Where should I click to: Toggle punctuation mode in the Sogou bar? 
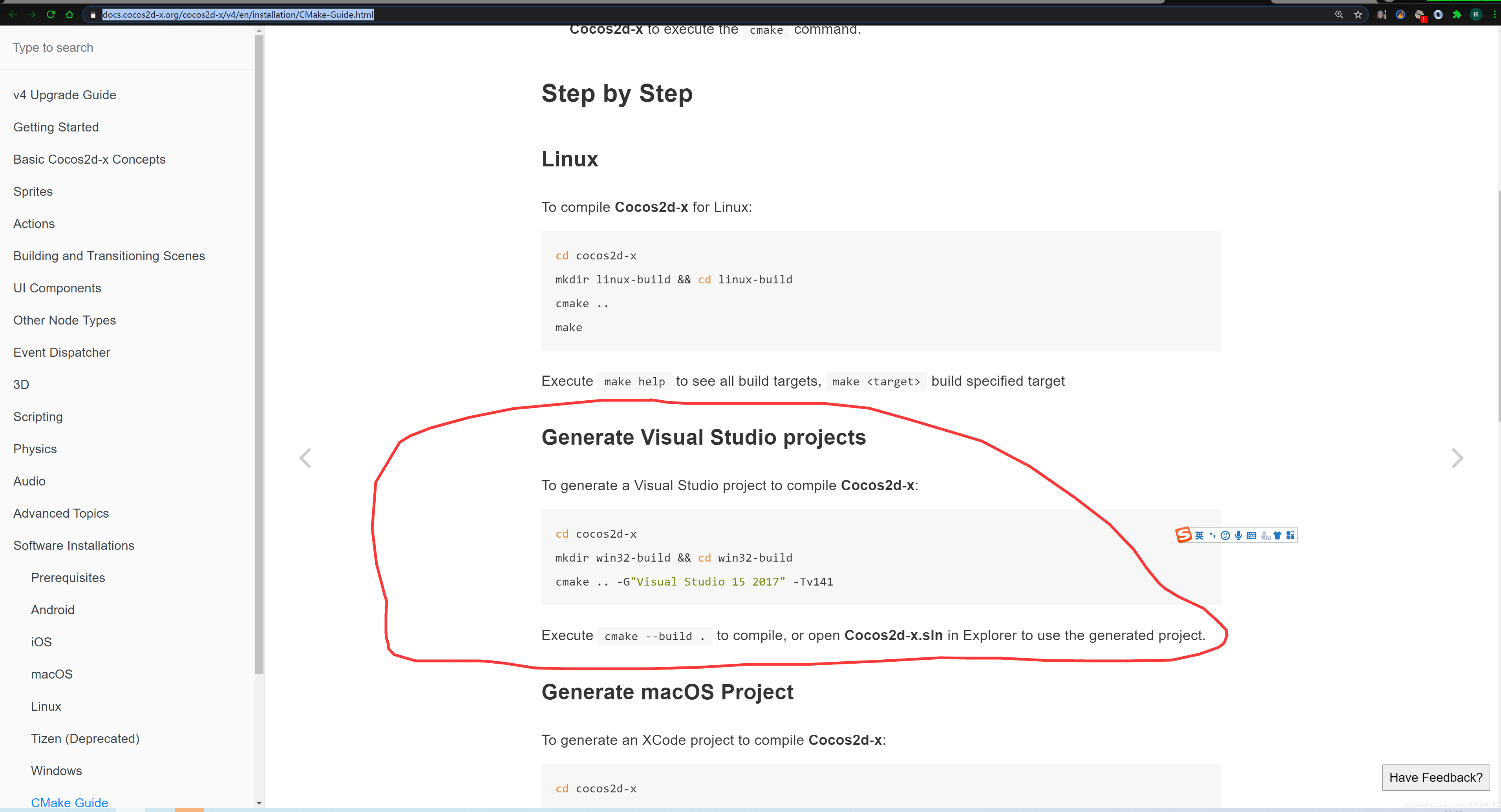(1212, 535)
